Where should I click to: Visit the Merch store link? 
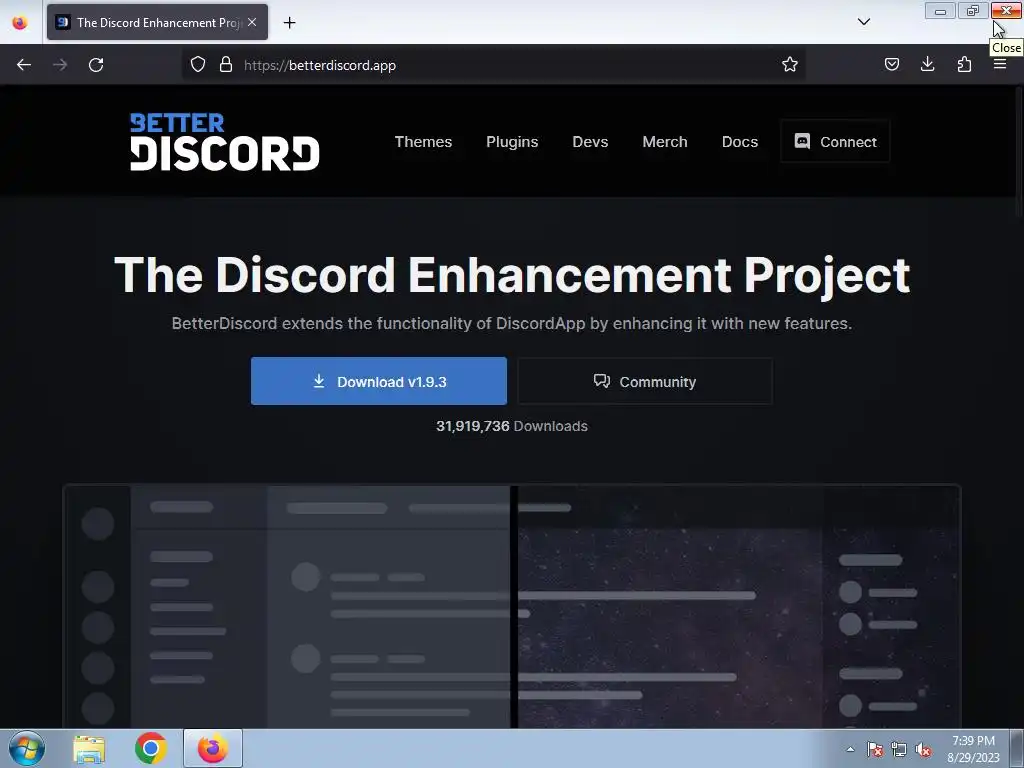[665, 142]
